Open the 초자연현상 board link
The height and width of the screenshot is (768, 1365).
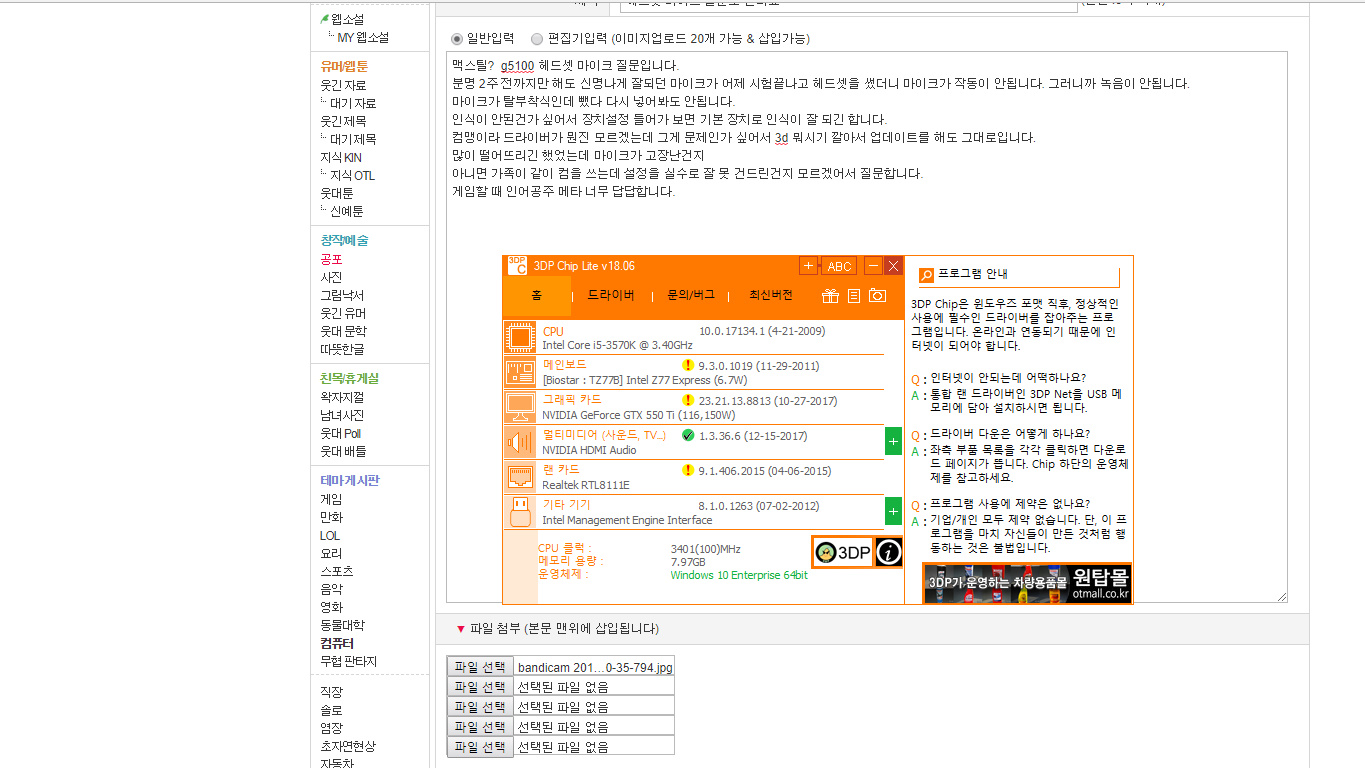tap(348, 746)
